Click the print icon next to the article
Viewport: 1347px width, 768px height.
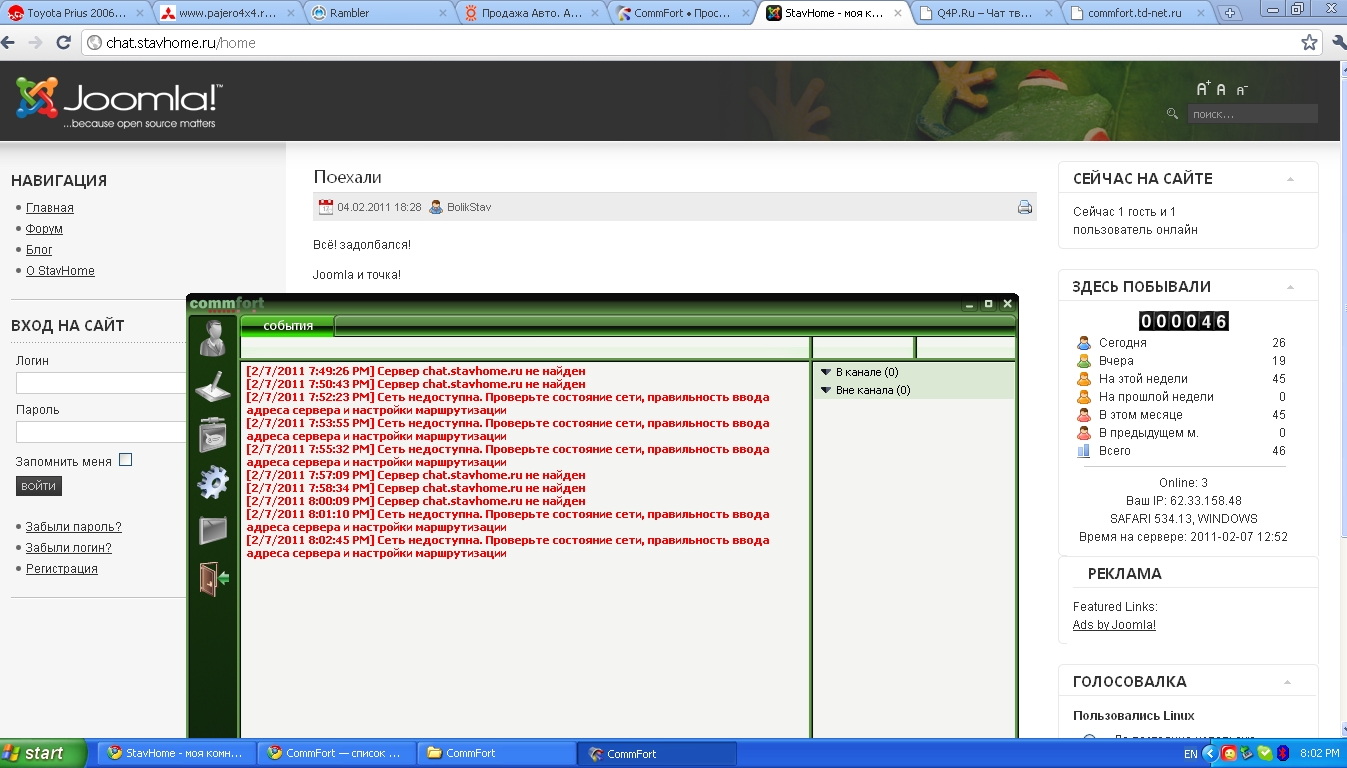1024,207
